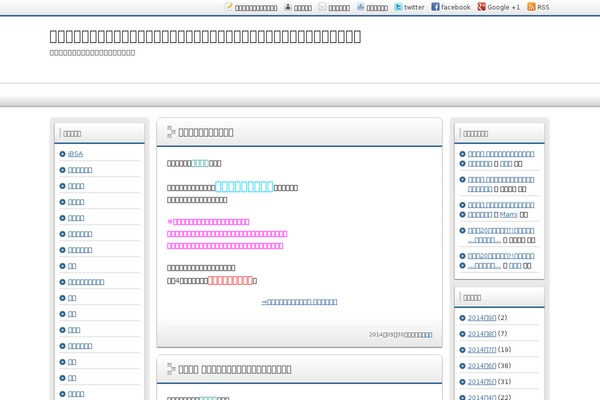Open the iBSA sidebar link
The height and width of the screenshot is (400, 600).
click(75, 154)
